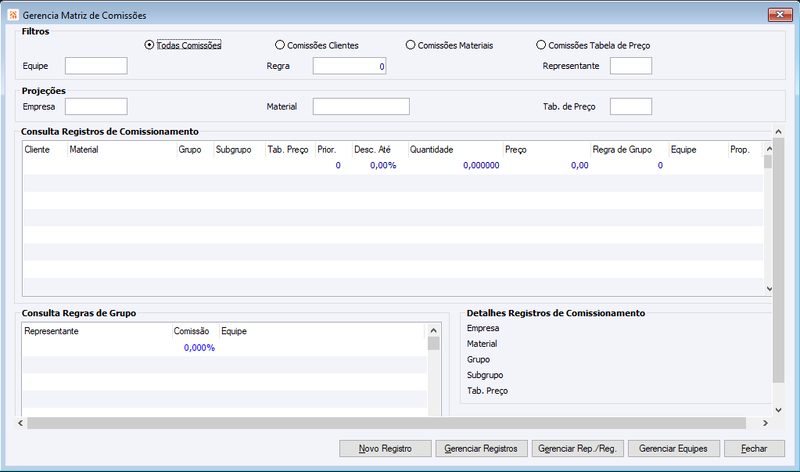Click the horizontal scrollbar left arrow
This screenshot has width=800, height=472.
pos(20,423)
